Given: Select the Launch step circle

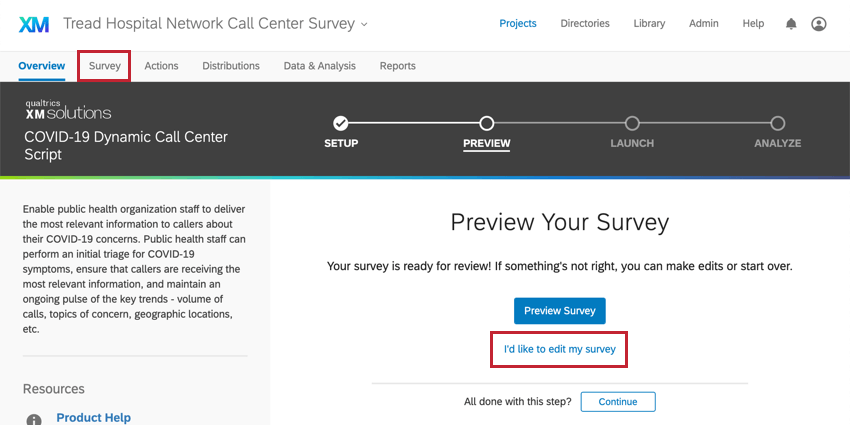Looking at the screenshot, I should pyautogui.click(x=632, y=124).
